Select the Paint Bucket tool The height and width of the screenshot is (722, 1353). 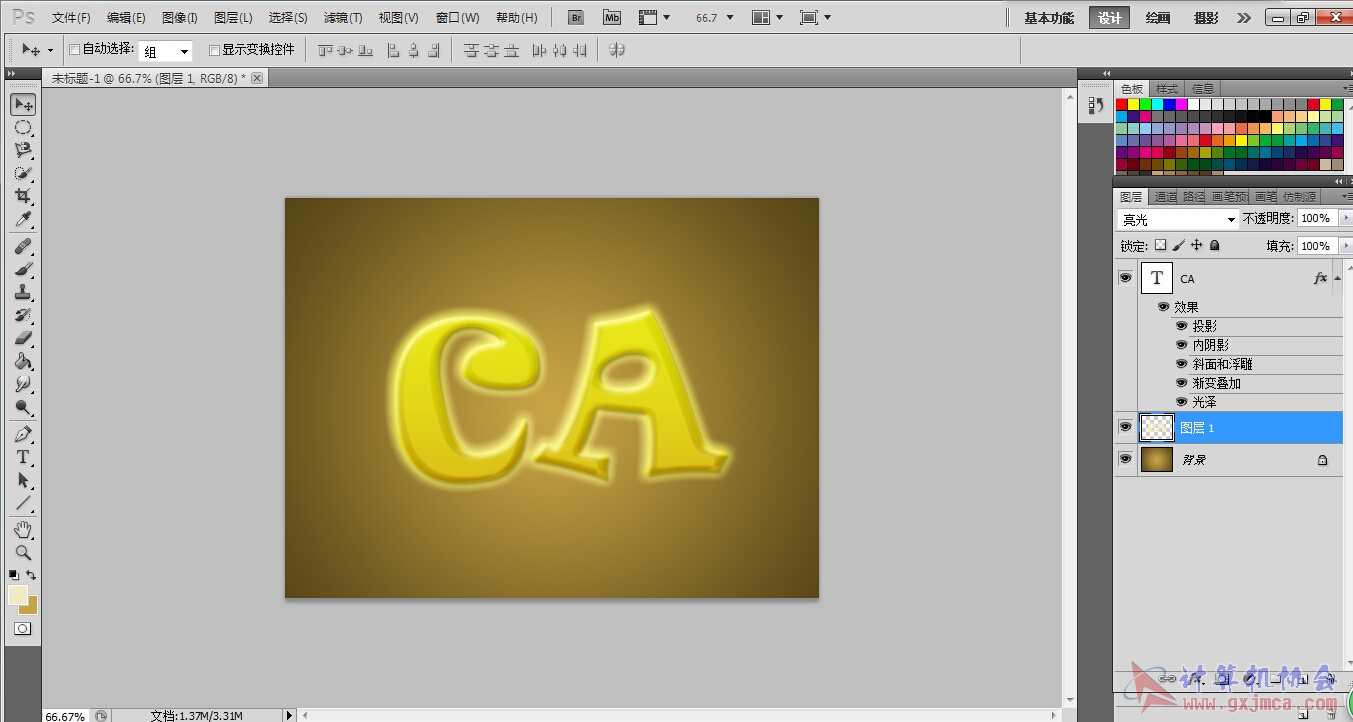coord(22,361)
